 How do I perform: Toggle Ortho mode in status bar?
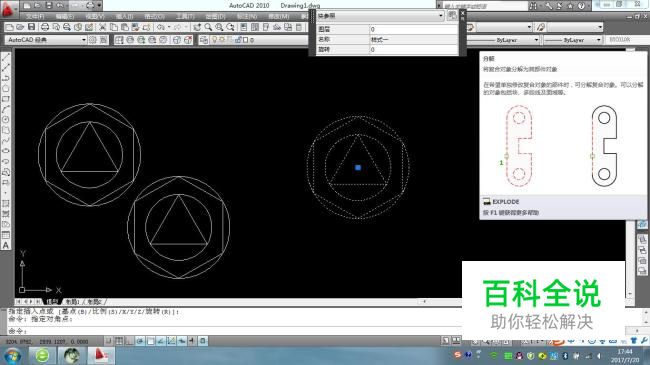pyautogui.click(x=129, y=341)
